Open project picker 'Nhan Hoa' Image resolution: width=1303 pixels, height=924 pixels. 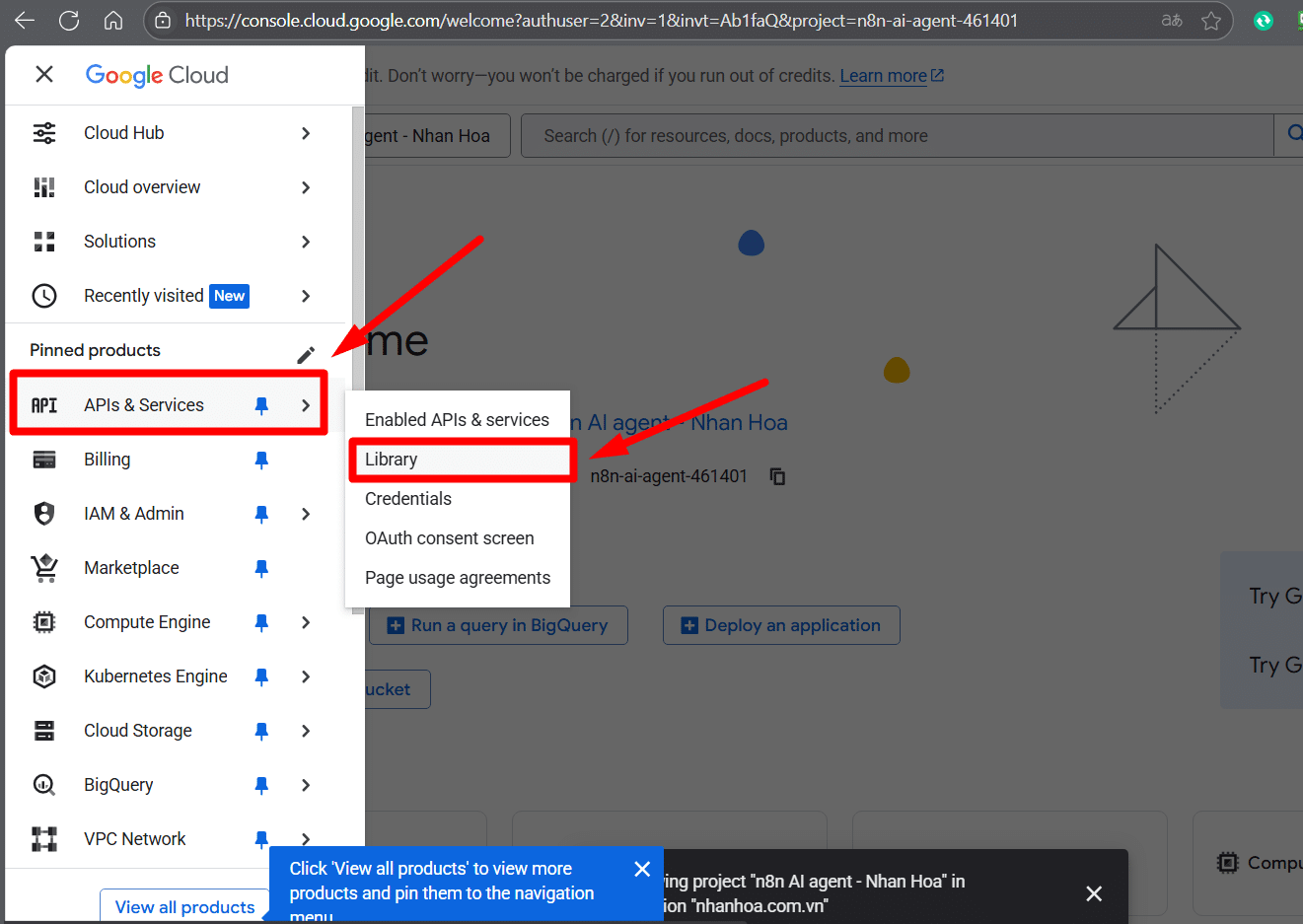point(438,136)
